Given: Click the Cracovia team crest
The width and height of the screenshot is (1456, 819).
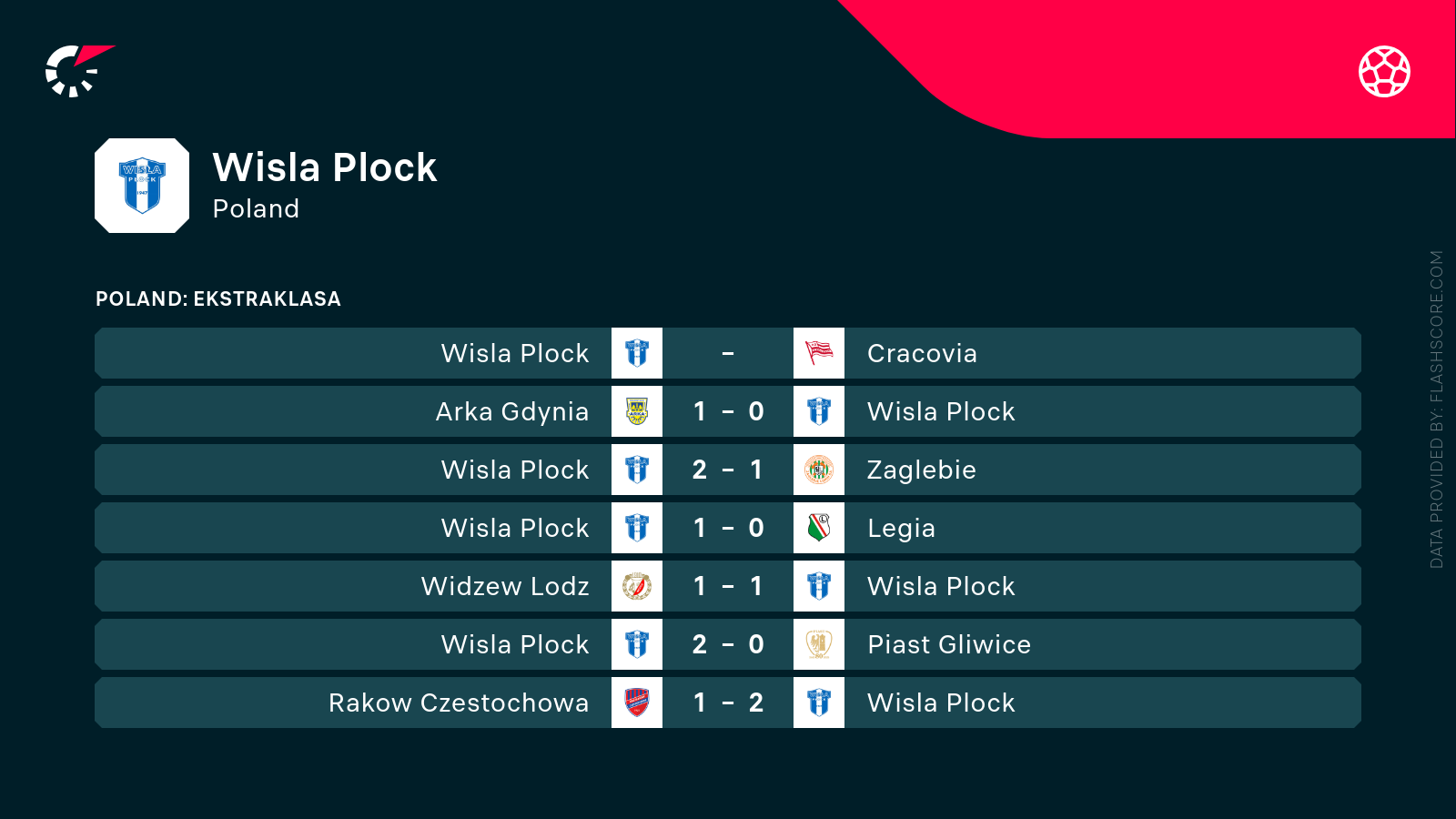Looking at the screenshot, I should click(819, 353).
